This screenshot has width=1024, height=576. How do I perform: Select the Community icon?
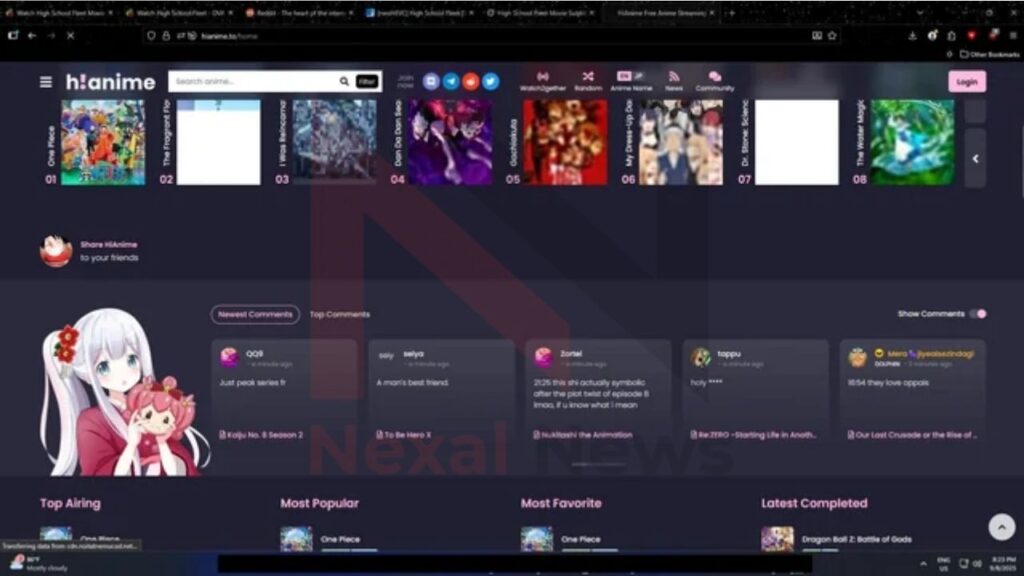[714, 77]
